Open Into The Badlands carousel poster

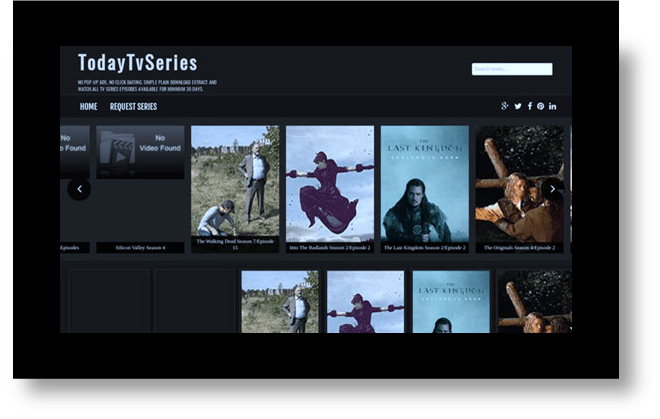tap(330, 184)
